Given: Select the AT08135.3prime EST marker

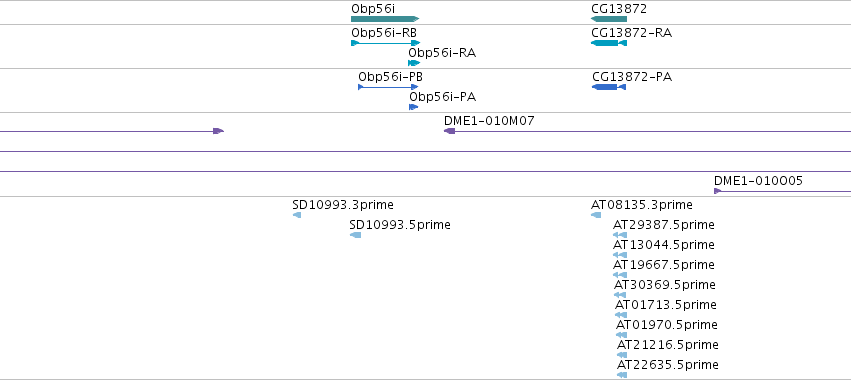Looking at the screenshot, I should tap(596, 215).
